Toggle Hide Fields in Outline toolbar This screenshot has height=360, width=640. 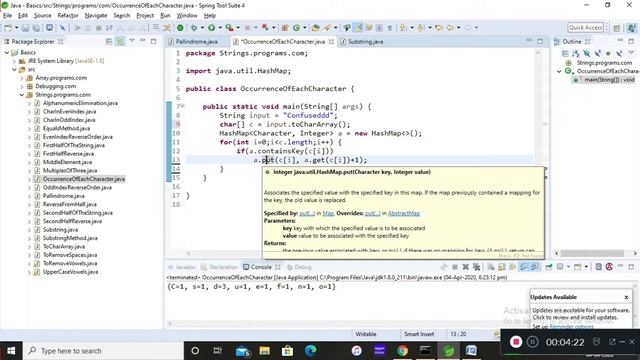(587, 53)
